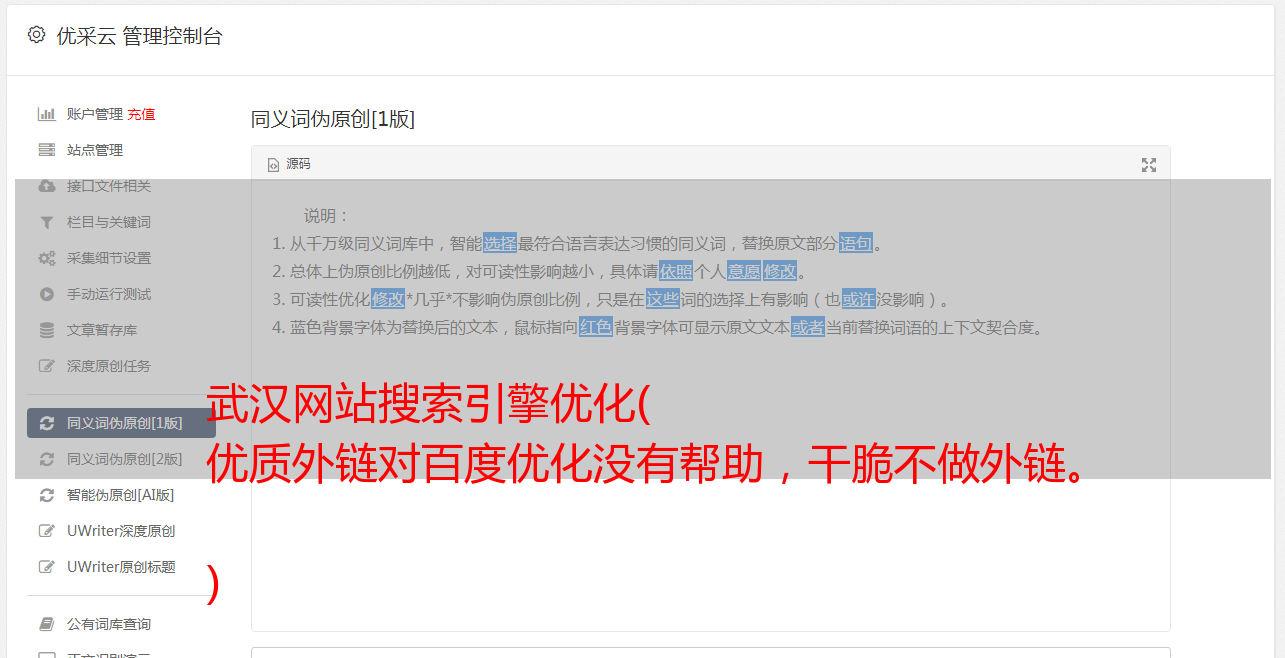Open 同义词伪原创[1版] menu item
The width and height of the screenshot is (1285, 658).
121,423
